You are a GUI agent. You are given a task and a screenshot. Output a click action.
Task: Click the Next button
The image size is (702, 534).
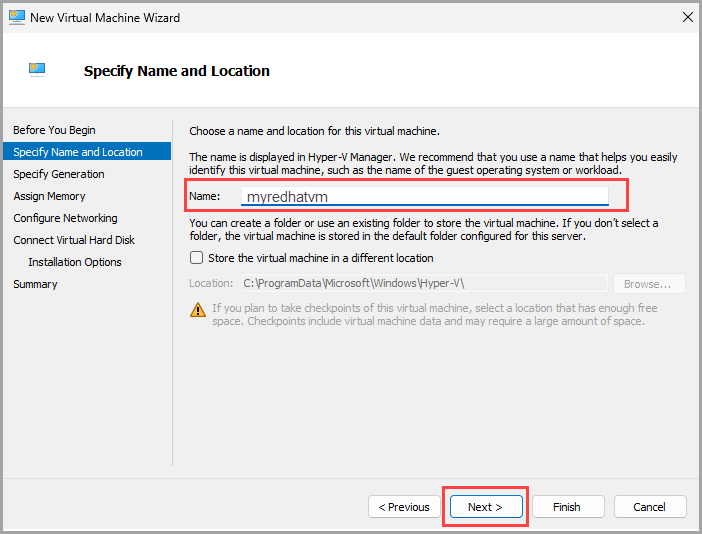(x=486, y=507)
